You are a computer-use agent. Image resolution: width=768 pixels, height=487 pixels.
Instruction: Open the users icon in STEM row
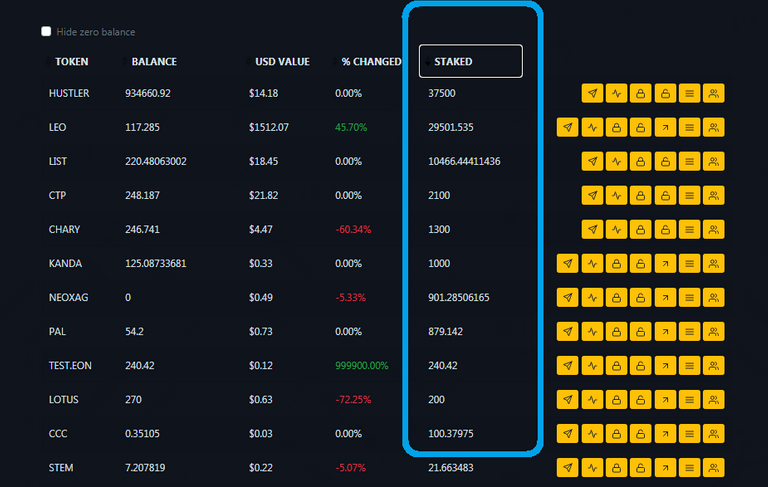714,468
